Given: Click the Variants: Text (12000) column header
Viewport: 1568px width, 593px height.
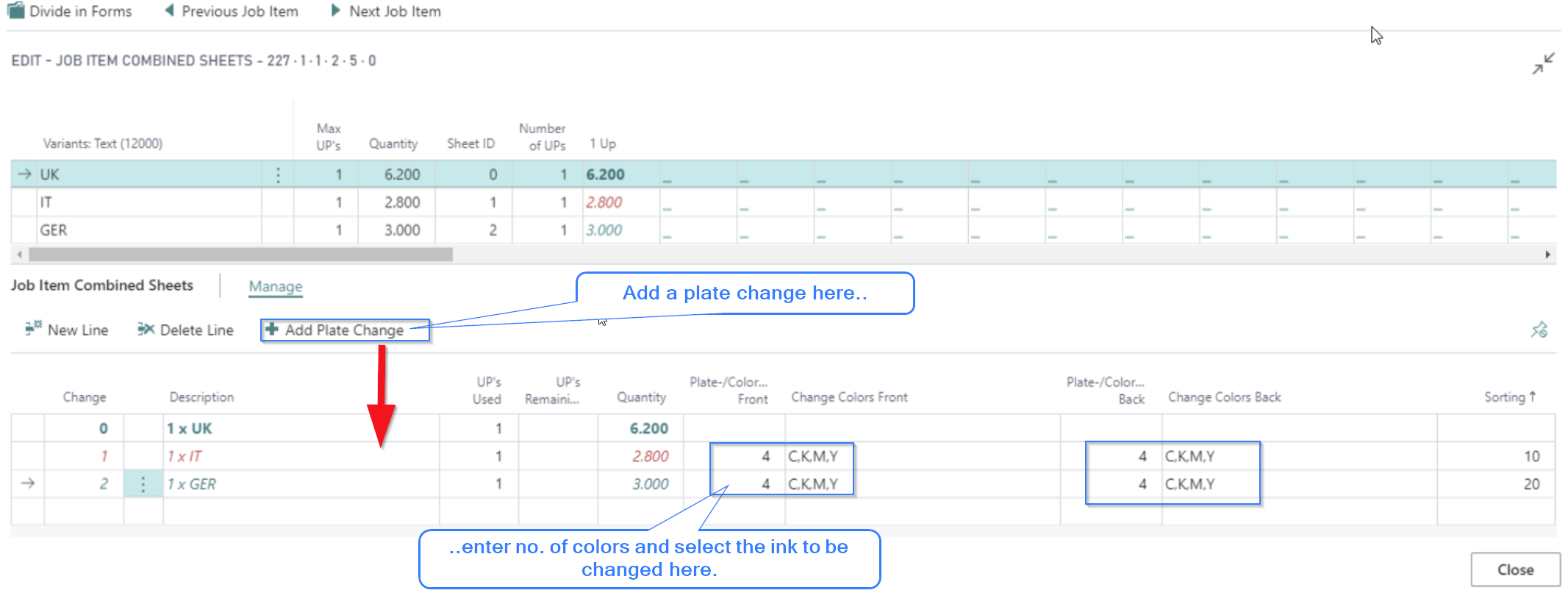Looking at the screenshot, I should [103, 143].
